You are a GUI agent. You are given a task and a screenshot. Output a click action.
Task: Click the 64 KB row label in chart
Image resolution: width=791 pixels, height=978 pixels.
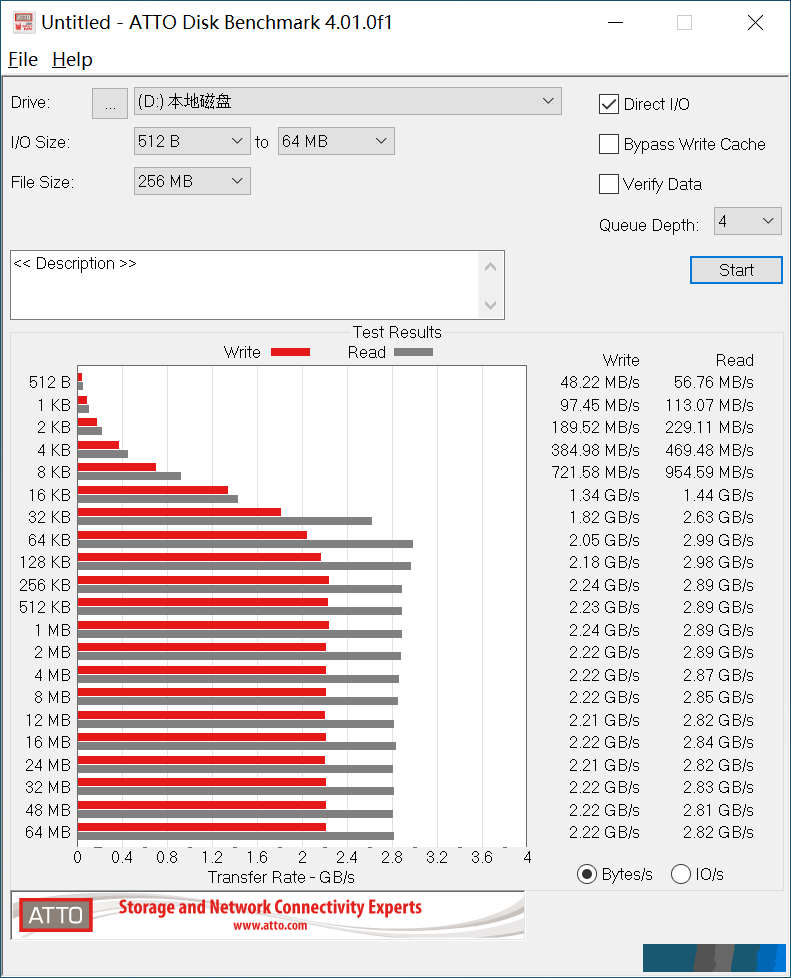click(49, 540)
